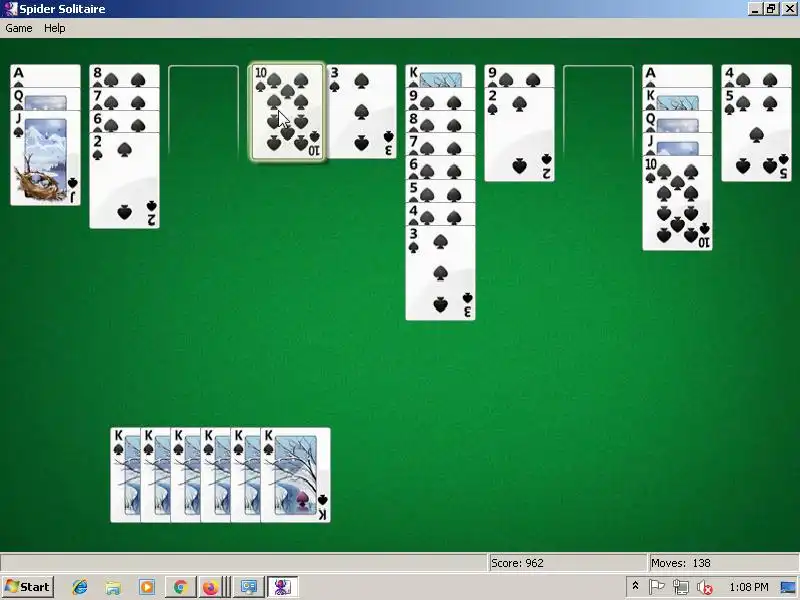Restore down the Spider Solitaire window

(771, 9)
